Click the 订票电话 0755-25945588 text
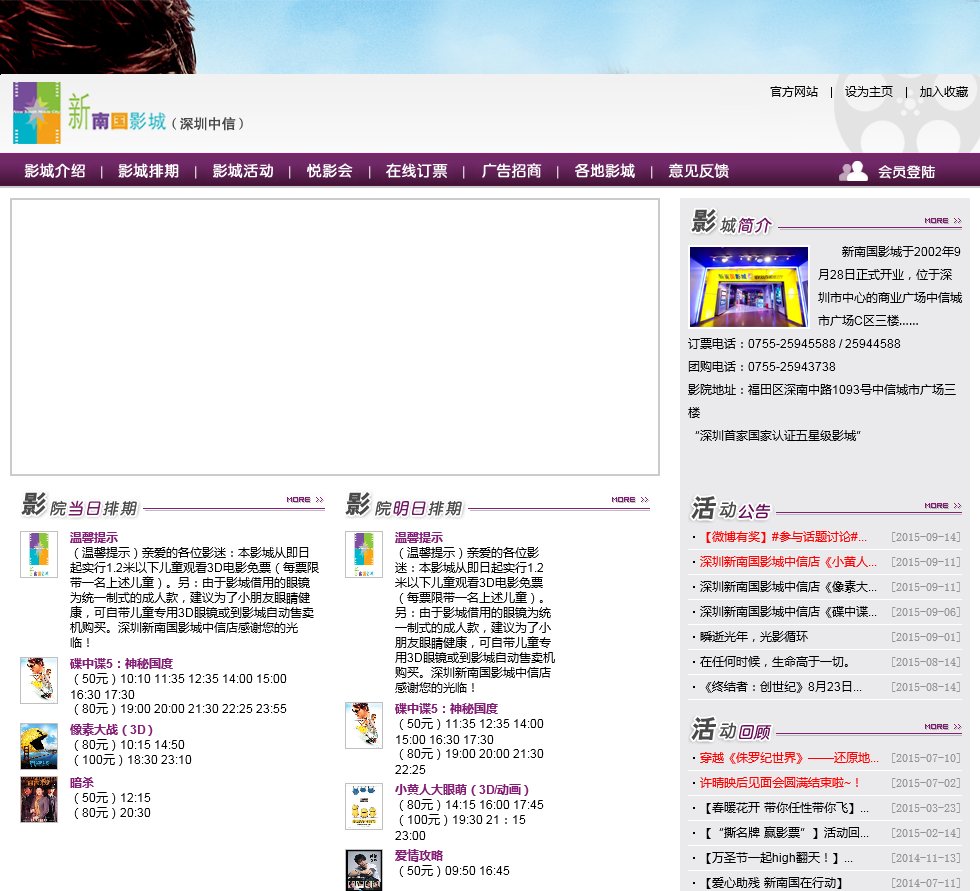Screen dimensions: 980x891 pyautogui.click(x=794, y=344)
